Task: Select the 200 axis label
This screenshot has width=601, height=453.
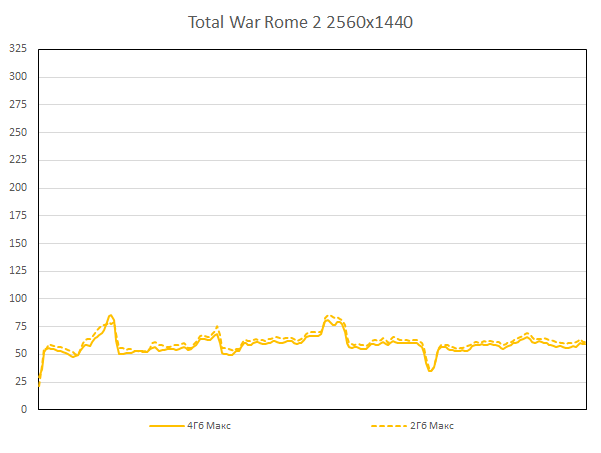Action: pyautogui.click(x=17, y=187)
